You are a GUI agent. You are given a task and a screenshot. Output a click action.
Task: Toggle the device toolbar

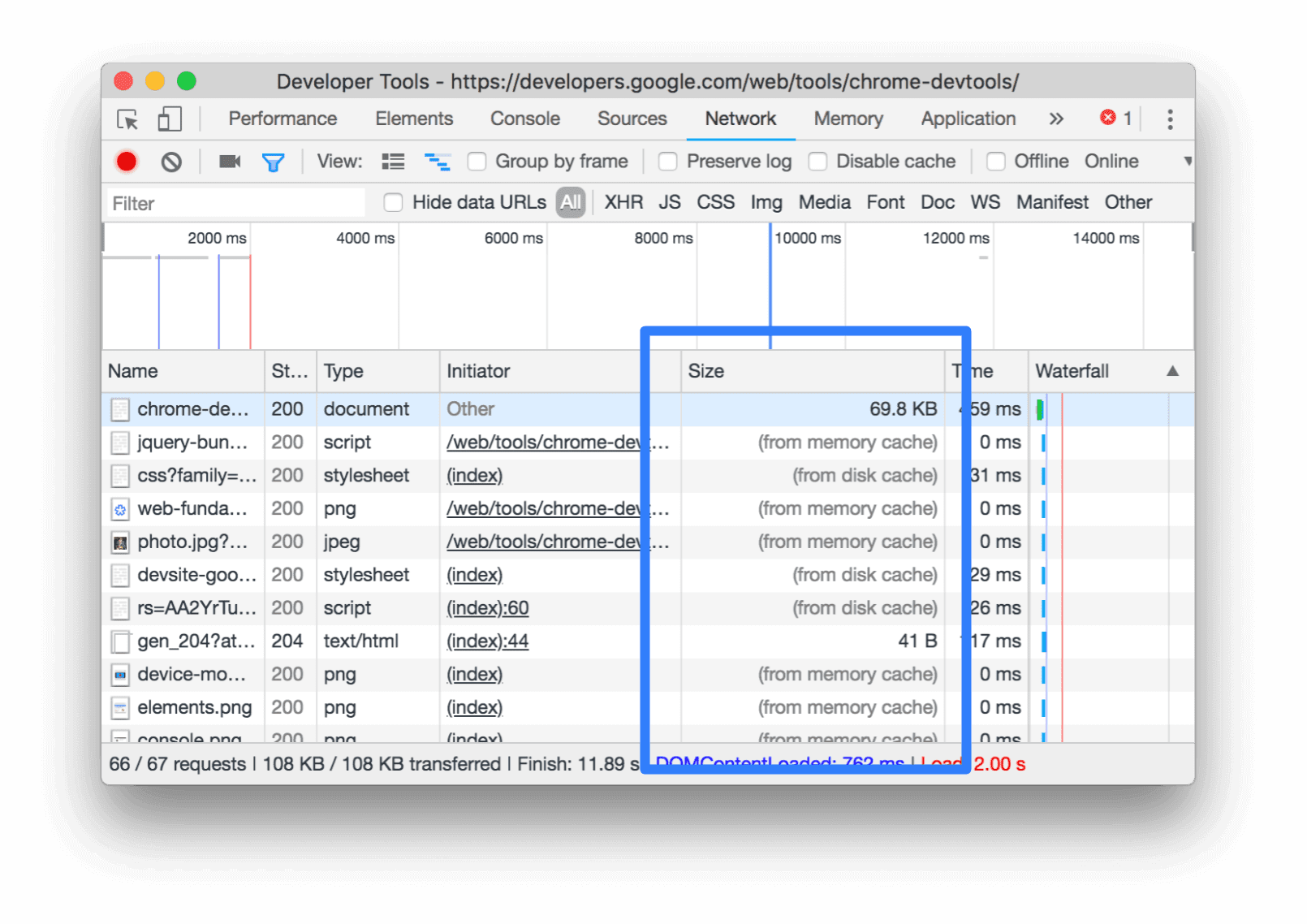click(168, 119)
